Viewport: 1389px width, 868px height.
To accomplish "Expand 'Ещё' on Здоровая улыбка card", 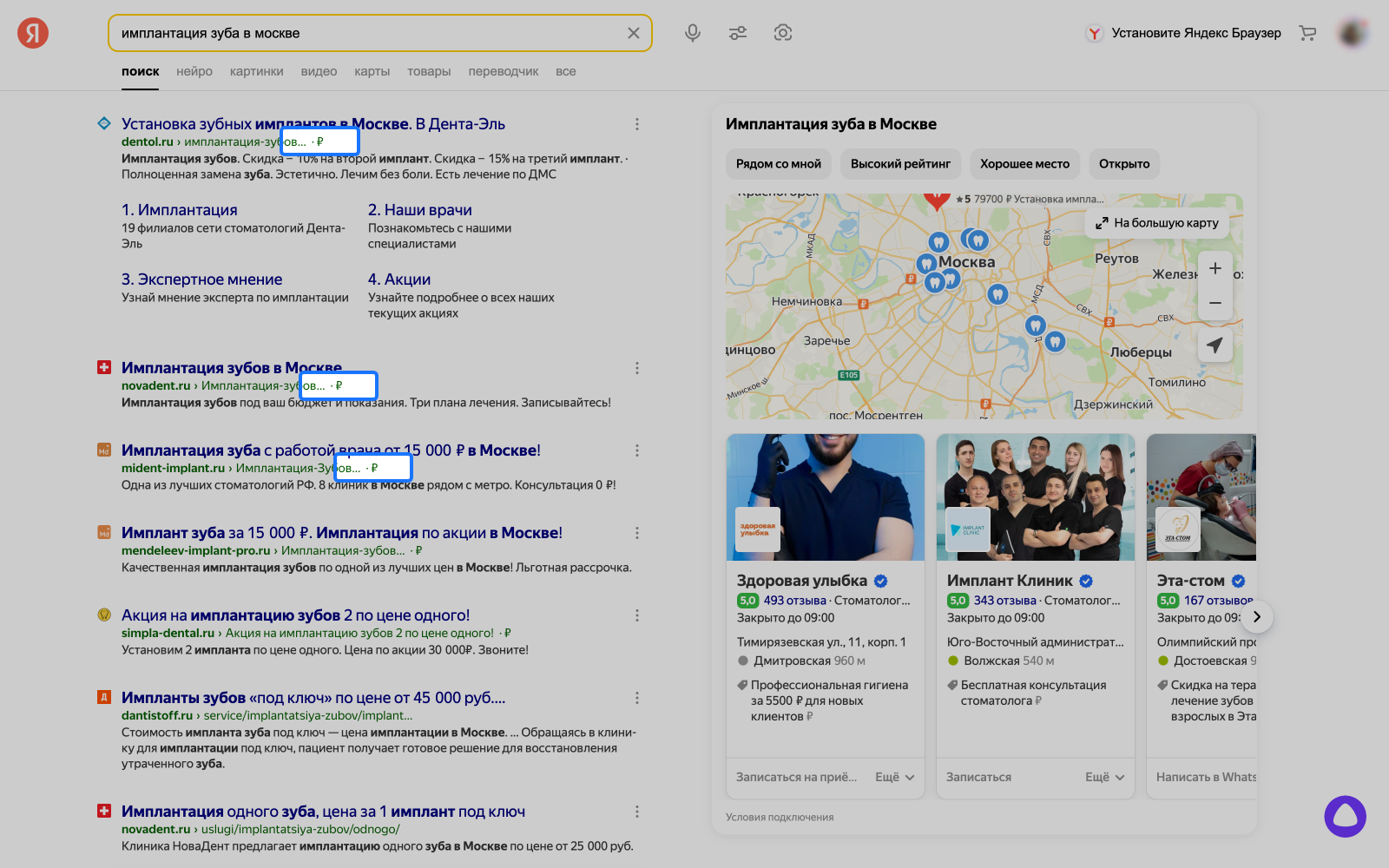I will coord(895,777).
